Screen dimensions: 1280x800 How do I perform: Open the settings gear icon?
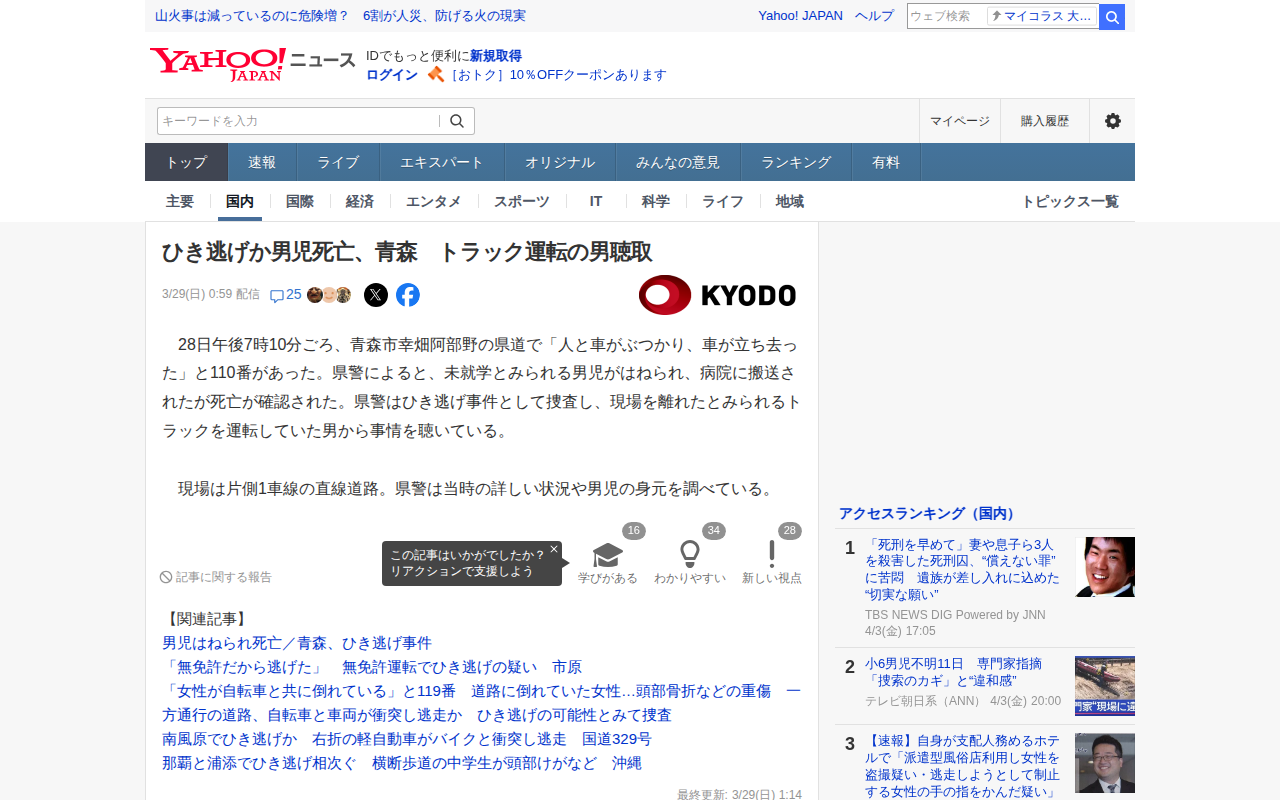click(1112, 121)
